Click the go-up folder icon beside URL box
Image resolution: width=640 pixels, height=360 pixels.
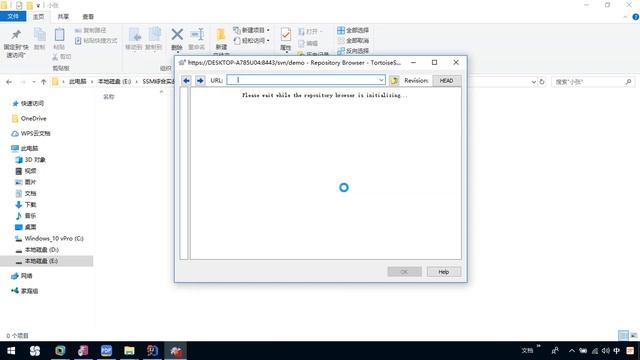point(394,80)
